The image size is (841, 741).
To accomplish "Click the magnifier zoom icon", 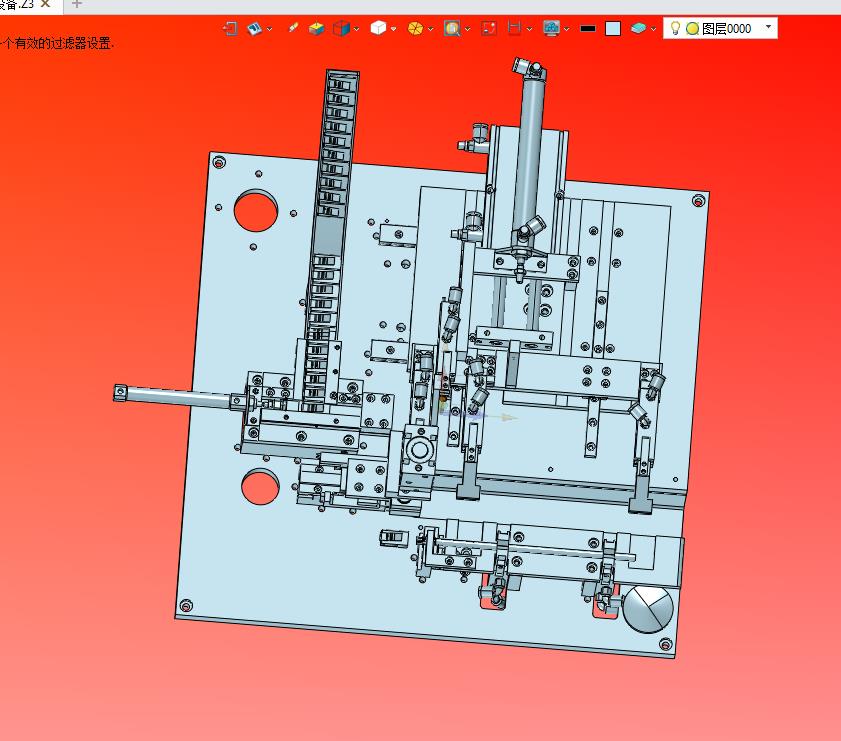I will pos(452,28).
